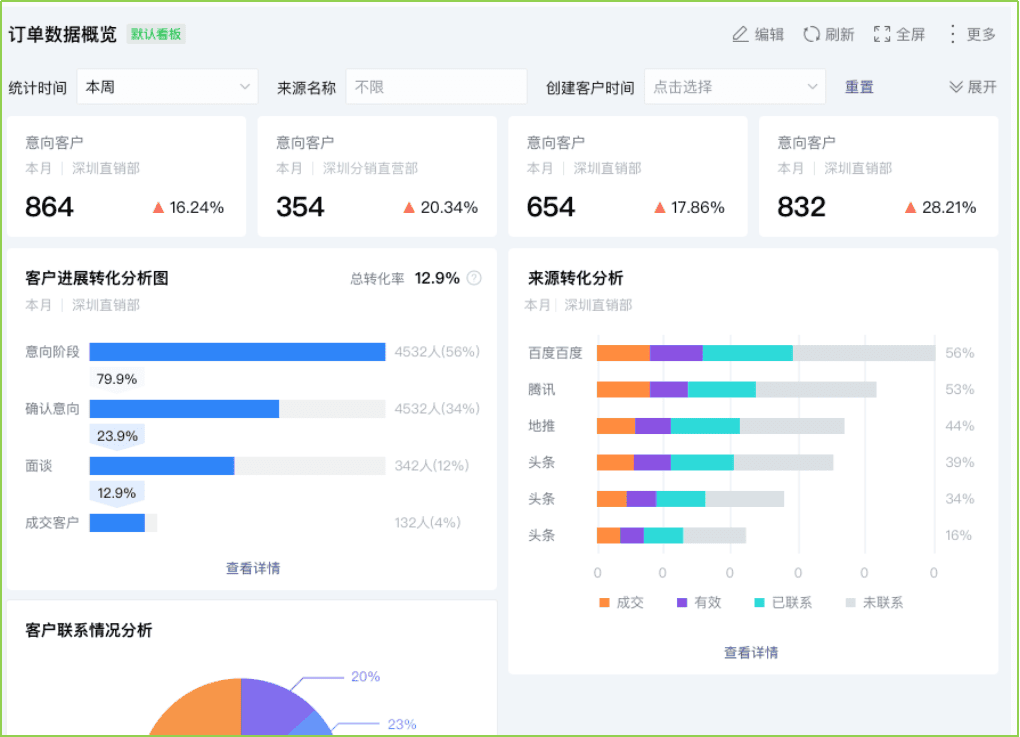Click the double-chevron 展开 icon
The image size is (1020, 737).
point(956,87)
